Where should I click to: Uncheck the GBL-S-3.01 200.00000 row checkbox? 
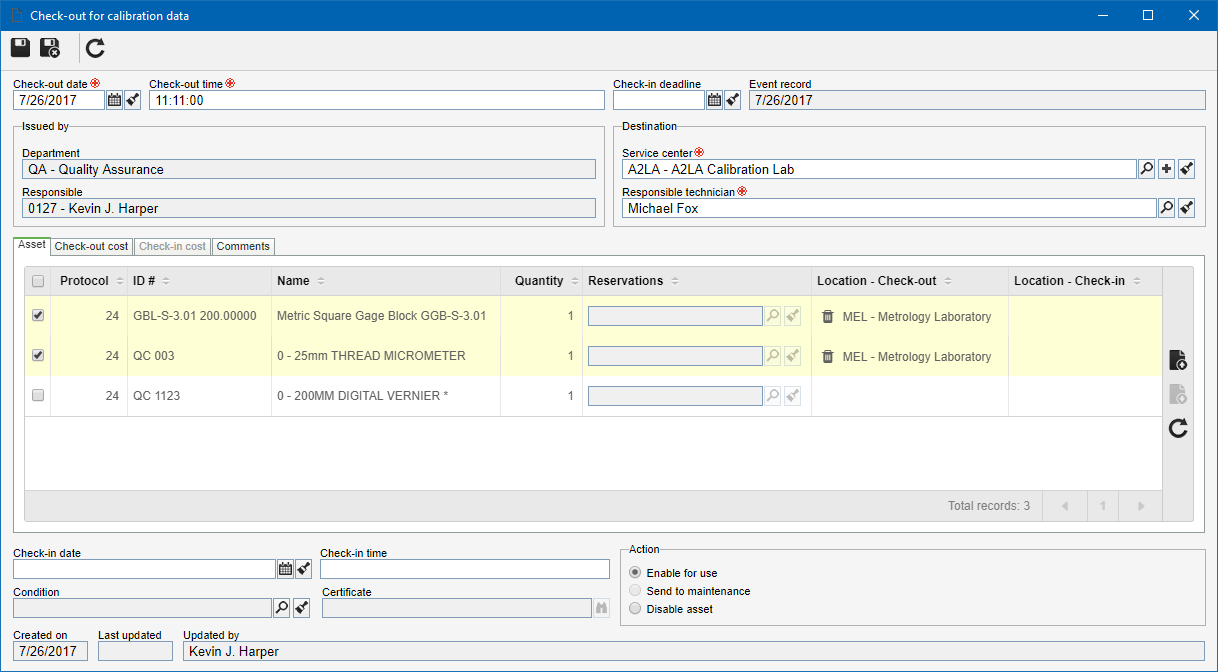click(x=38, y=315)
